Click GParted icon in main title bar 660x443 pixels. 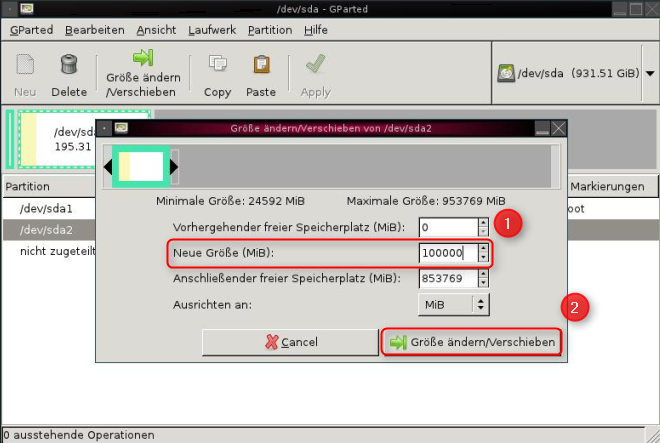pos(27,8)
